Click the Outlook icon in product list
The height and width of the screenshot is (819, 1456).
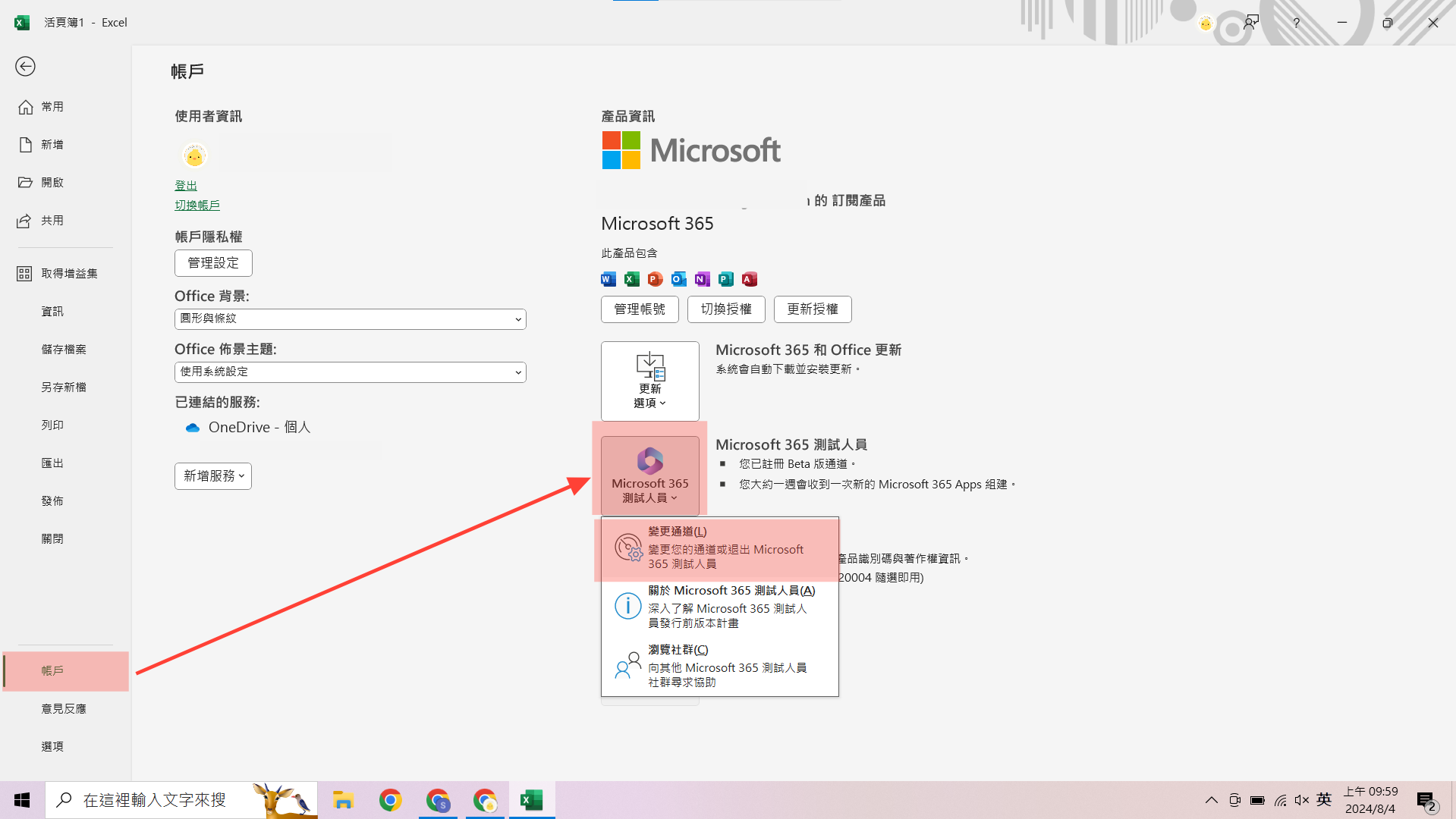(679, 279)
